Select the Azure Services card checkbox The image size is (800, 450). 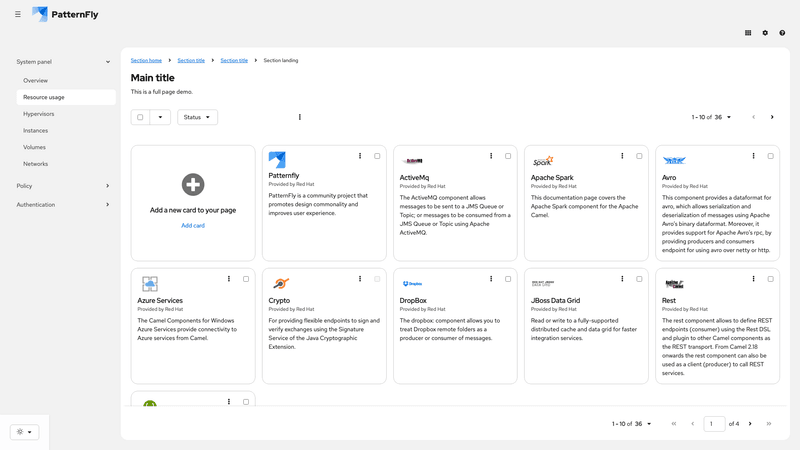[x=246, y=279]
